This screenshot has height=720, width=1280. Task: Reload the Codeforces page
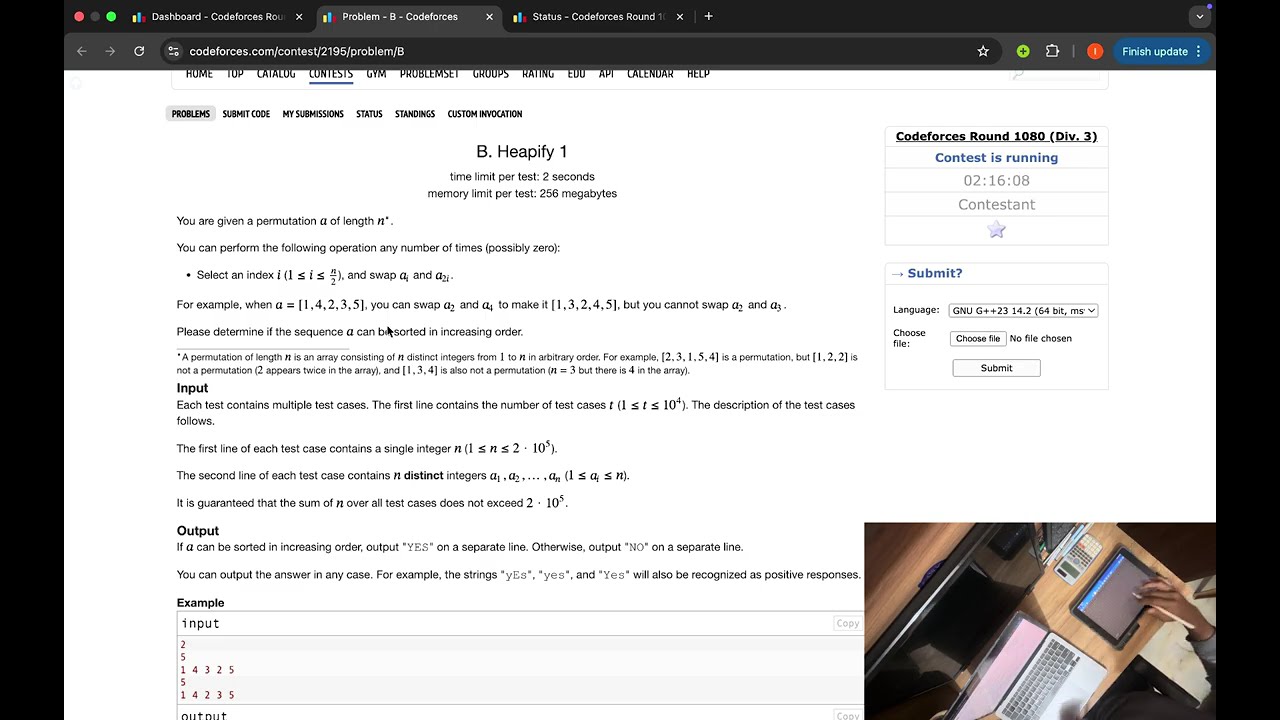tap(139, 51)
